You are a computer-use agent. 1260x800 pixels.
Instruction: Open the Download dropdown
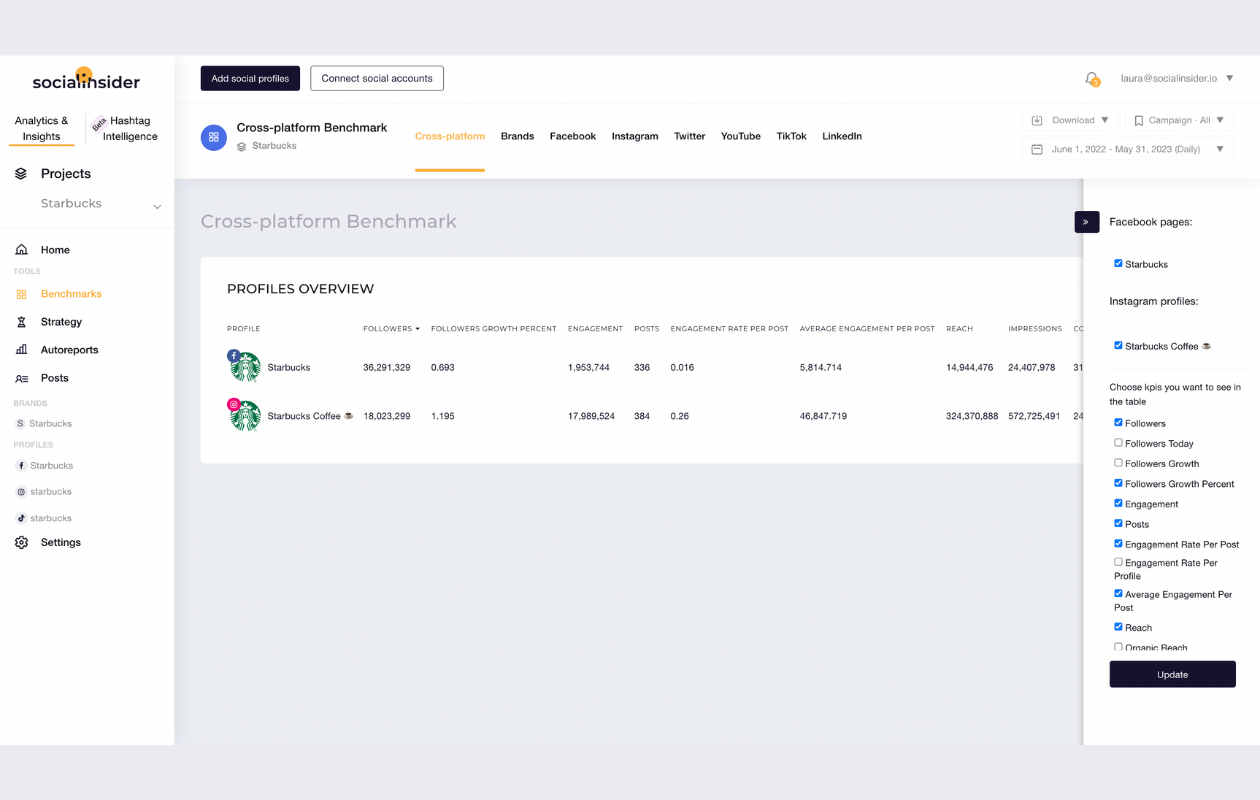pyautogui.click(x=1069, y=120)
